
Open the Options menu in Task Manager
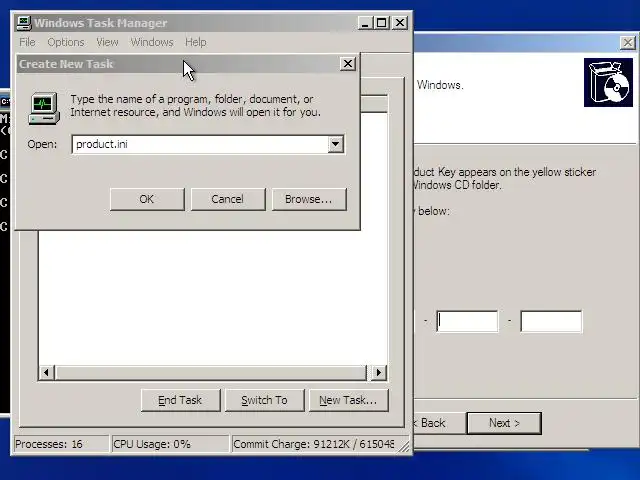[66, 42]
